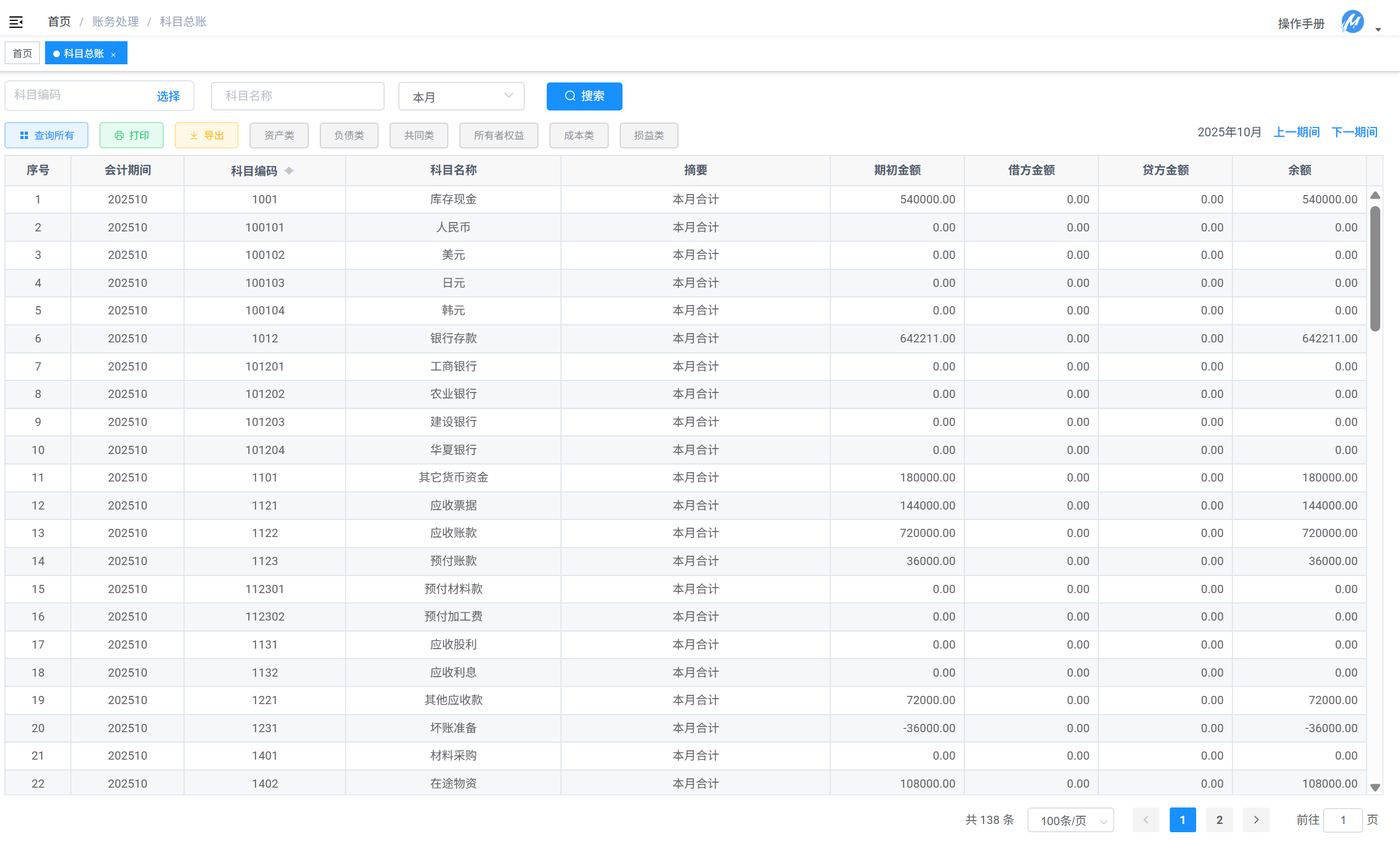Sort by 科目编码 column sort icon
1400x841 pixels.
pyautogui.click(x=289, y=170)
